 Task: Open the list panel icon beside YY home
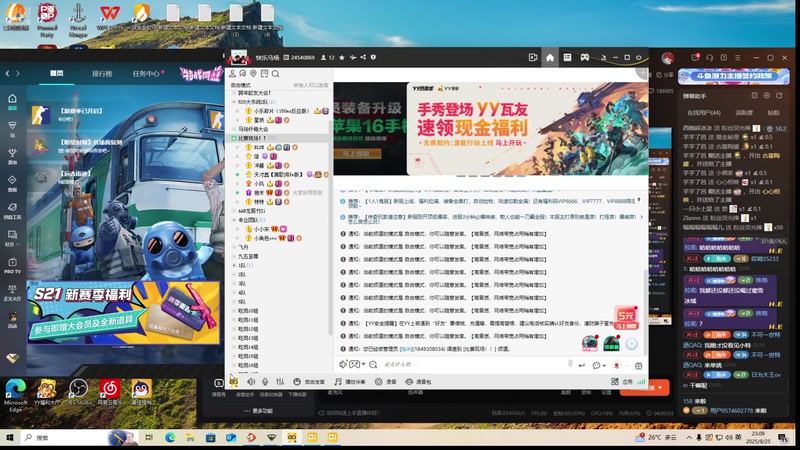567,58
